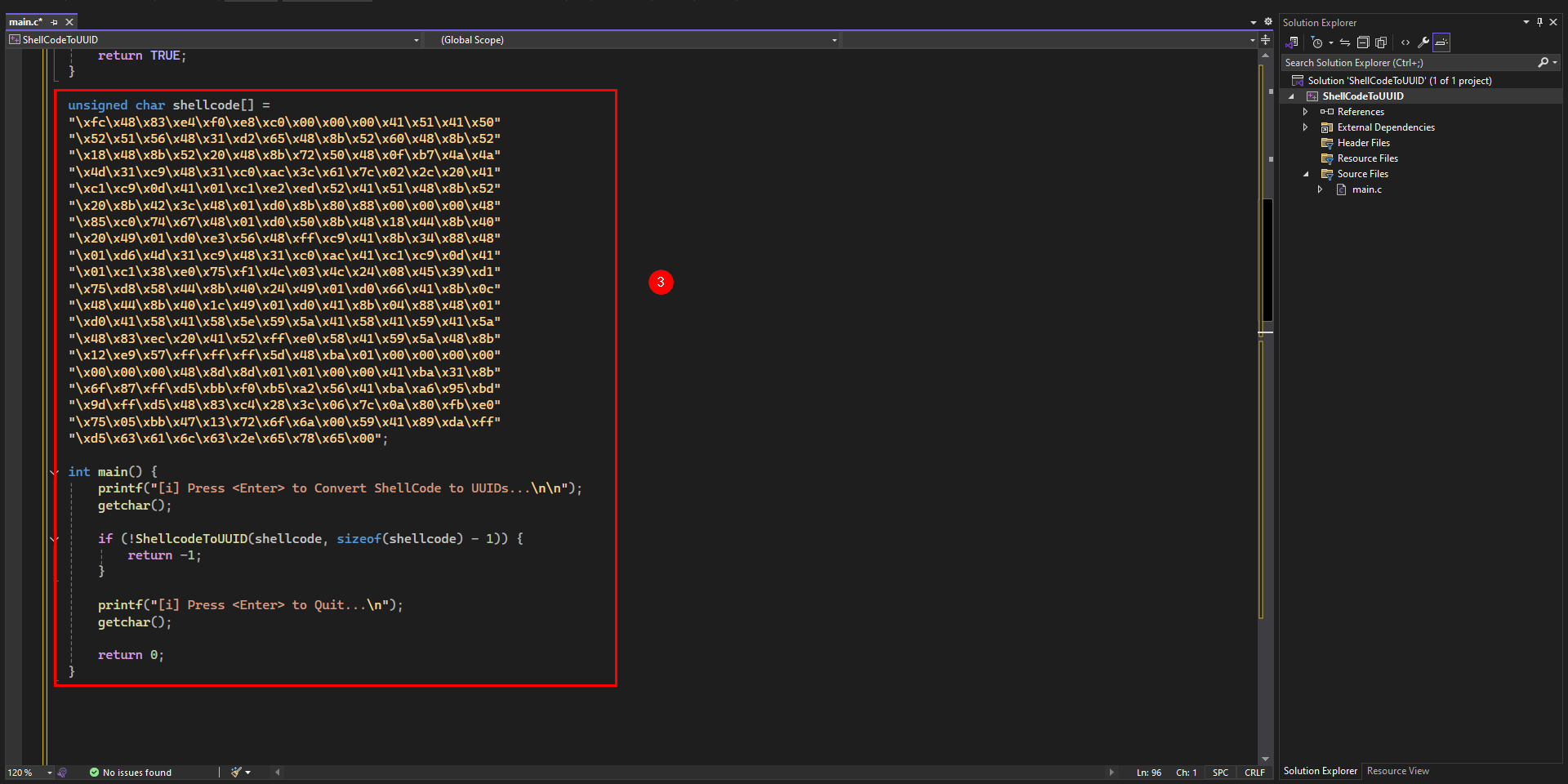Viewport: 1568px width, 784px height.
Task: Expand the References node
Action: [1305, 112]
